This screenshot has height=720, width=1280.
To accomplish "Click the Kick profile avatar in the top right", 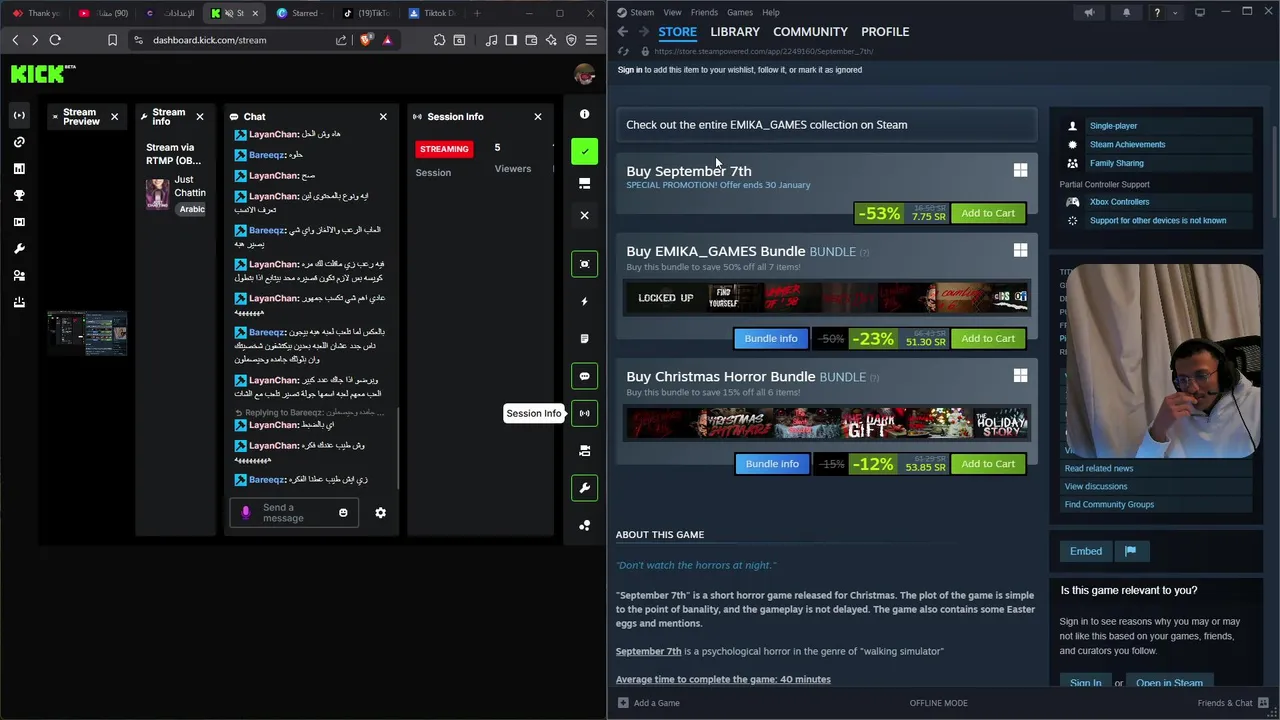I will (x=585, y=74).
